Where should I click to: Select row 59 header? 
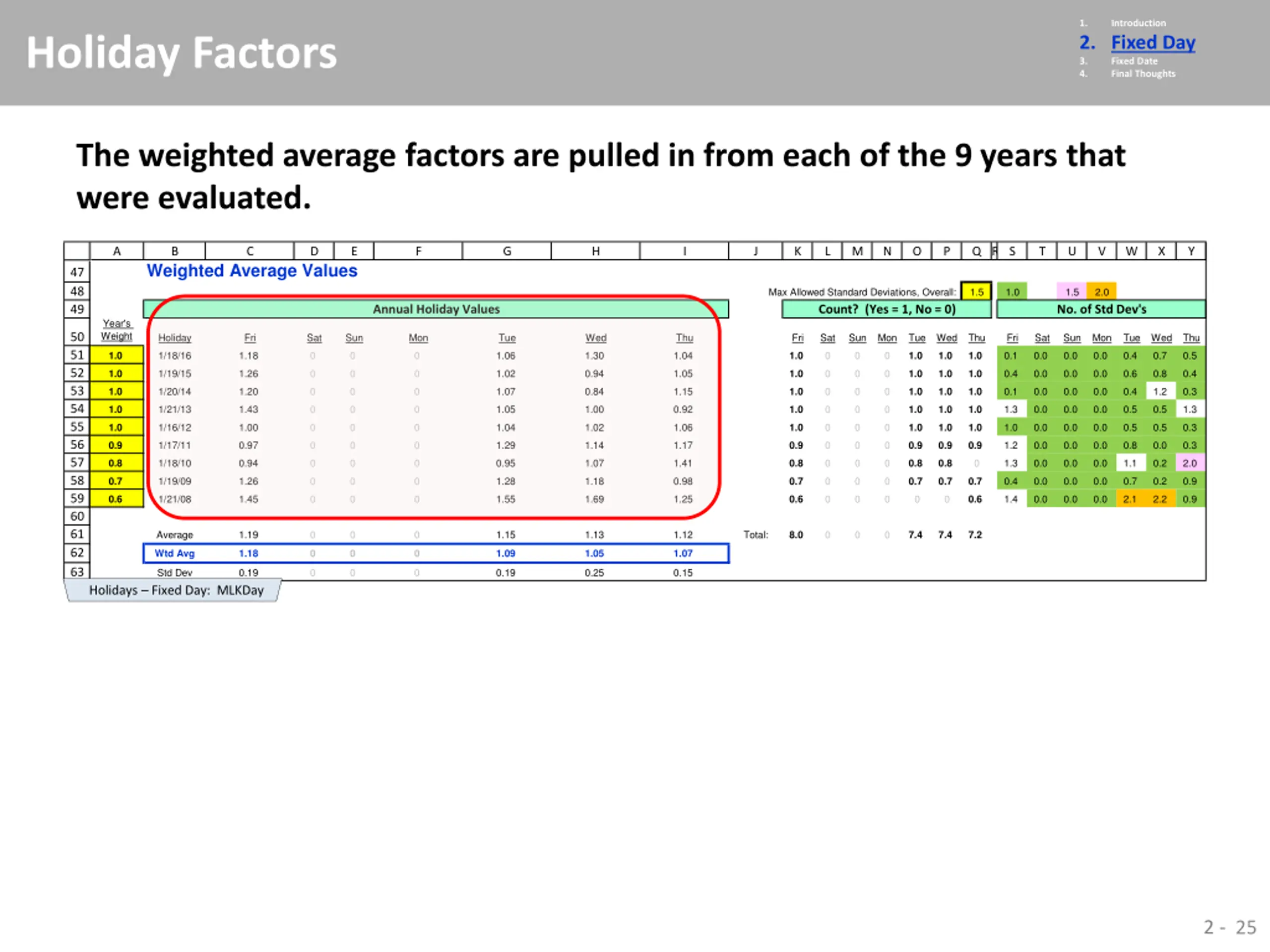click(x=77, y=498)
